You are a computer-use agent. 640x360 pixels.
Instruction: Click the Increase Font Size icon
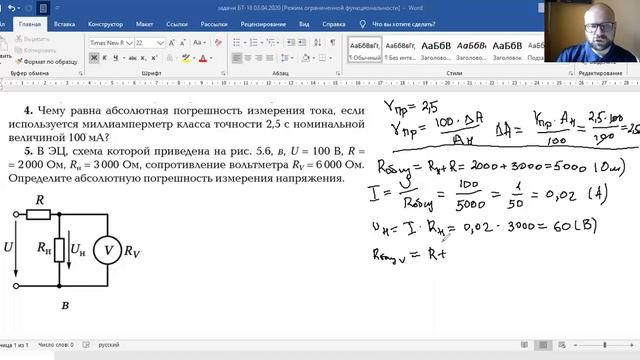click(171, 42)
